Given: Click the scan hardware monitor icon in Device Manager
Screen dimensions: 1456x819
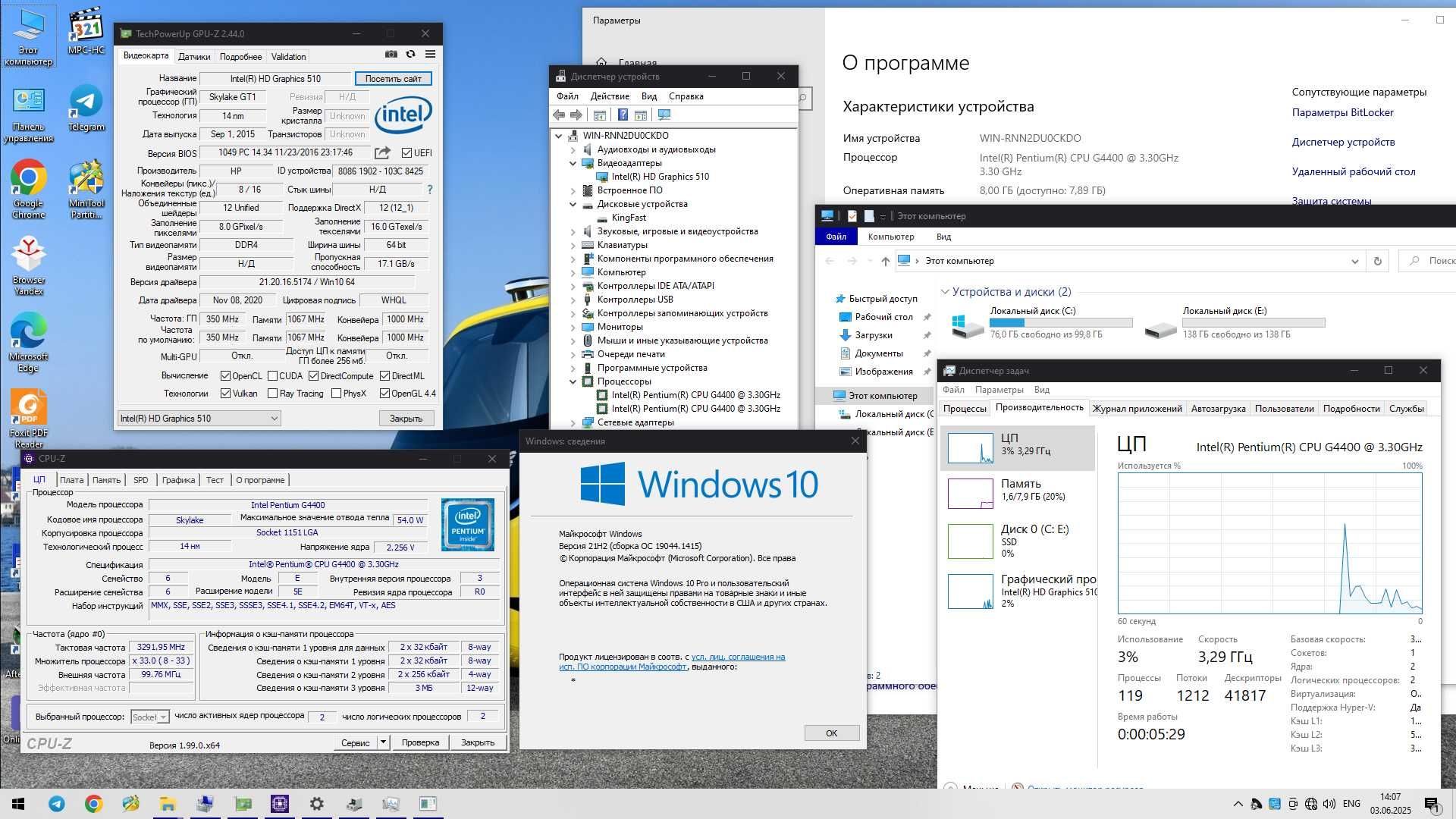Looking at the screenshot, I should (x=664, y=115).
